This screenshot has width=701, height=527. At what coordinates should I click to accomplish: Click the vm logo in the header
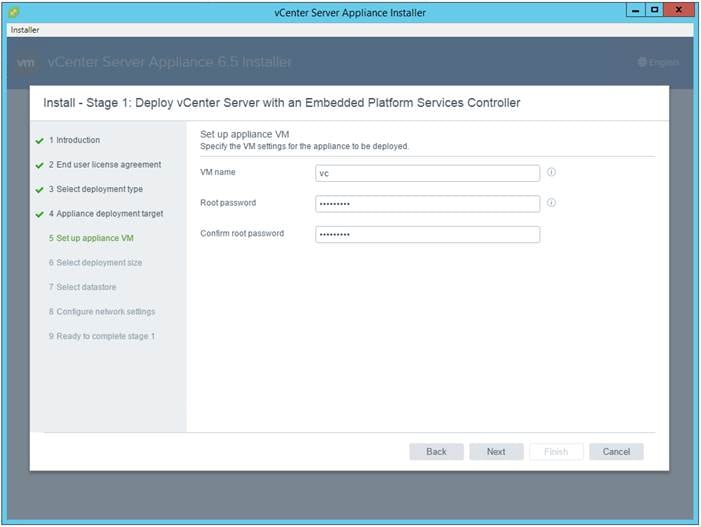[25, 63]
